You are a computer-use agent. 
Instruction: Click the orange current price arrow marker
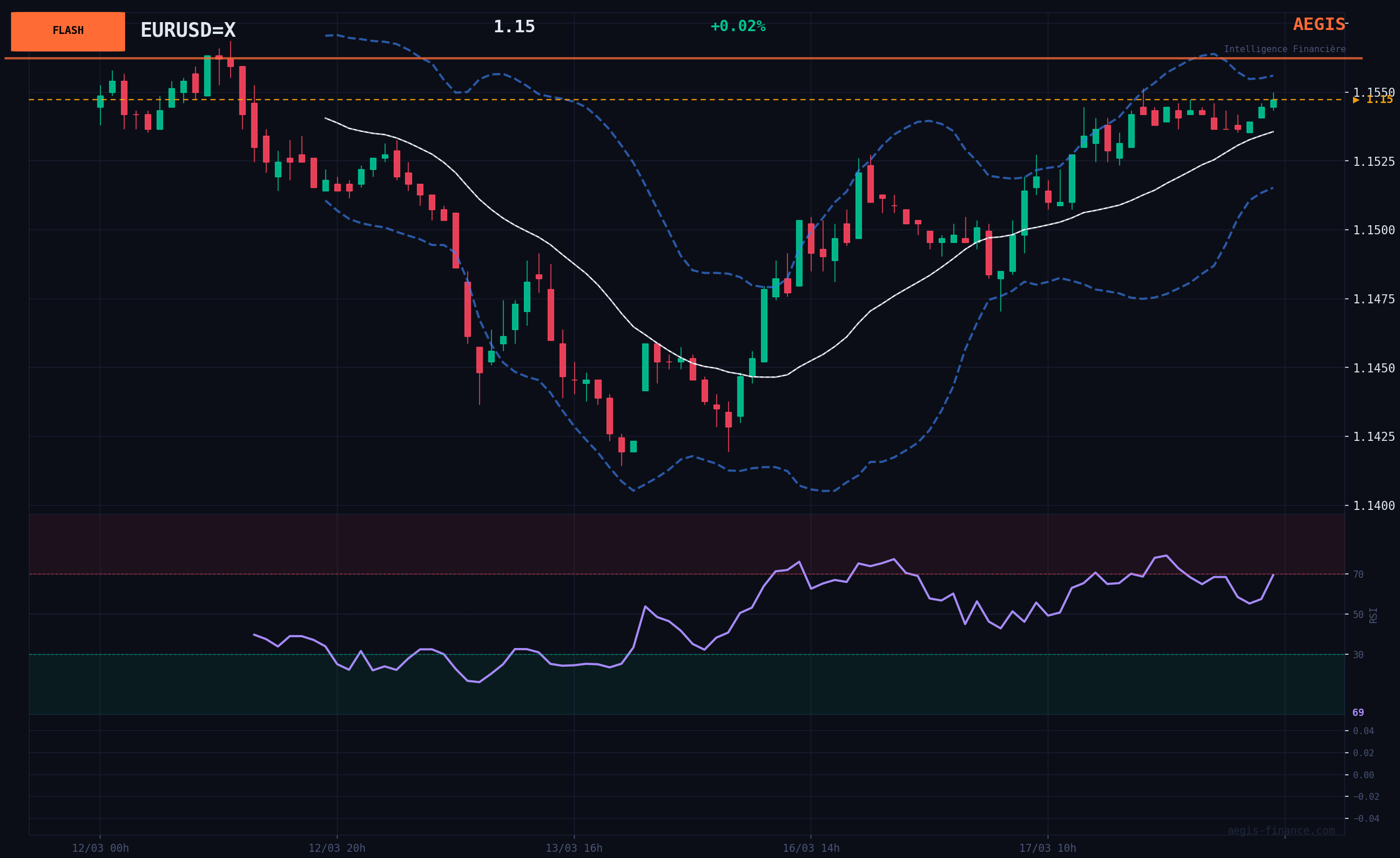tap(1356, 100)
